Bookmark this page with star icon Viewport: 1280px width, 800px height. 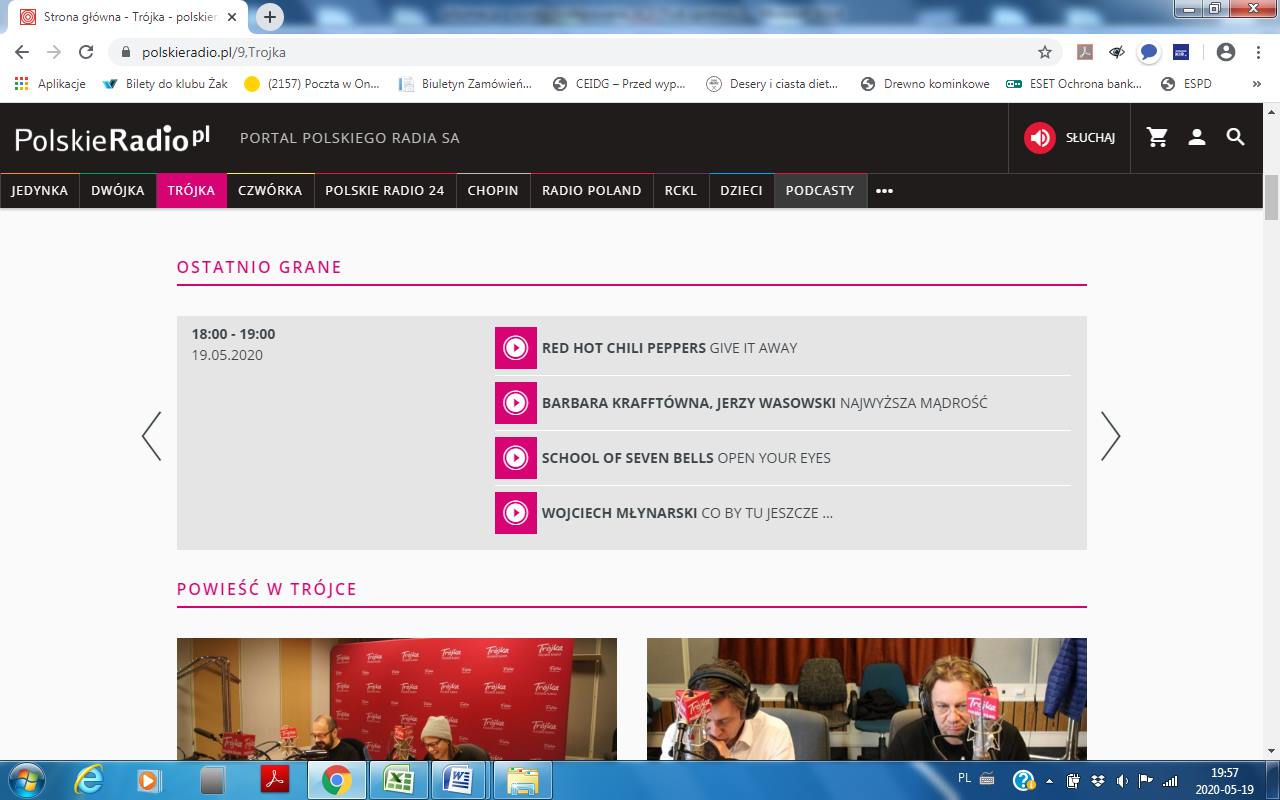[1045, 52]
